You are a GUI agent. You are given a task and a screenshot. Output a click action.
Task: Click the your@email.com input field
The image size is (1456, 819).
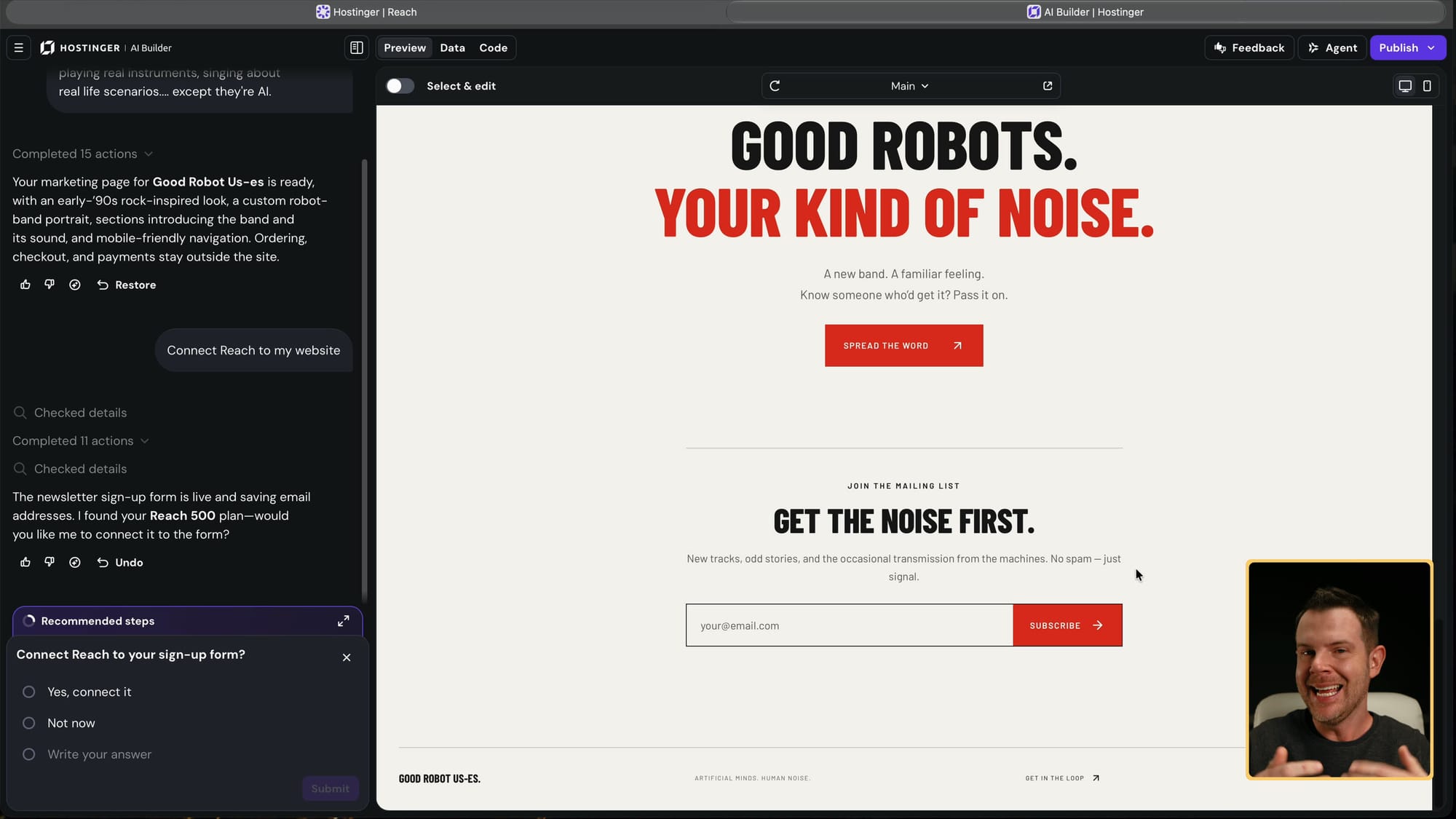click(850, 625)
